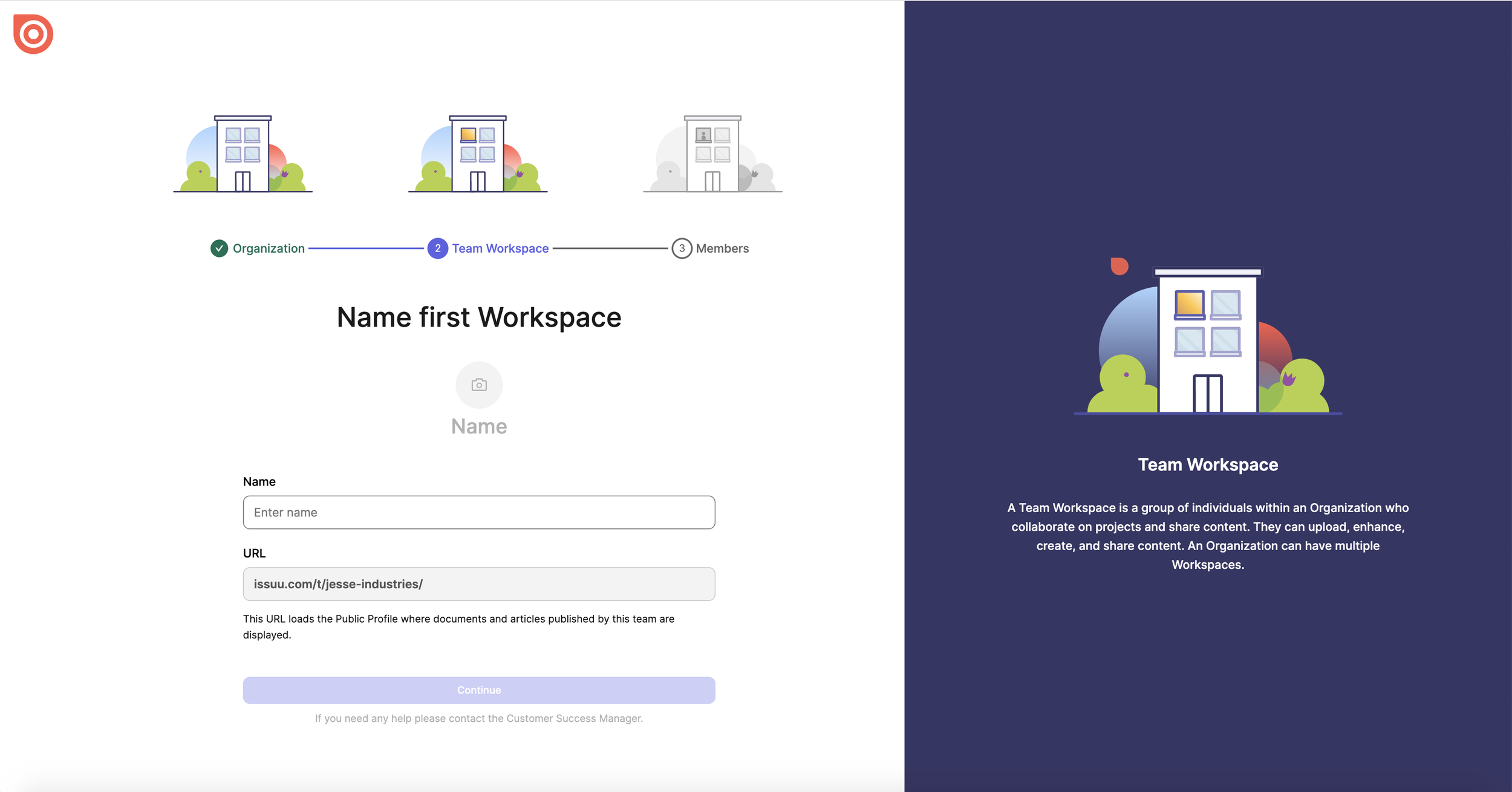Image resolution: width=1512 pixels, height=792 pixels.
Task: Click the large building illustration on the purple panel
Action: 1207,342
